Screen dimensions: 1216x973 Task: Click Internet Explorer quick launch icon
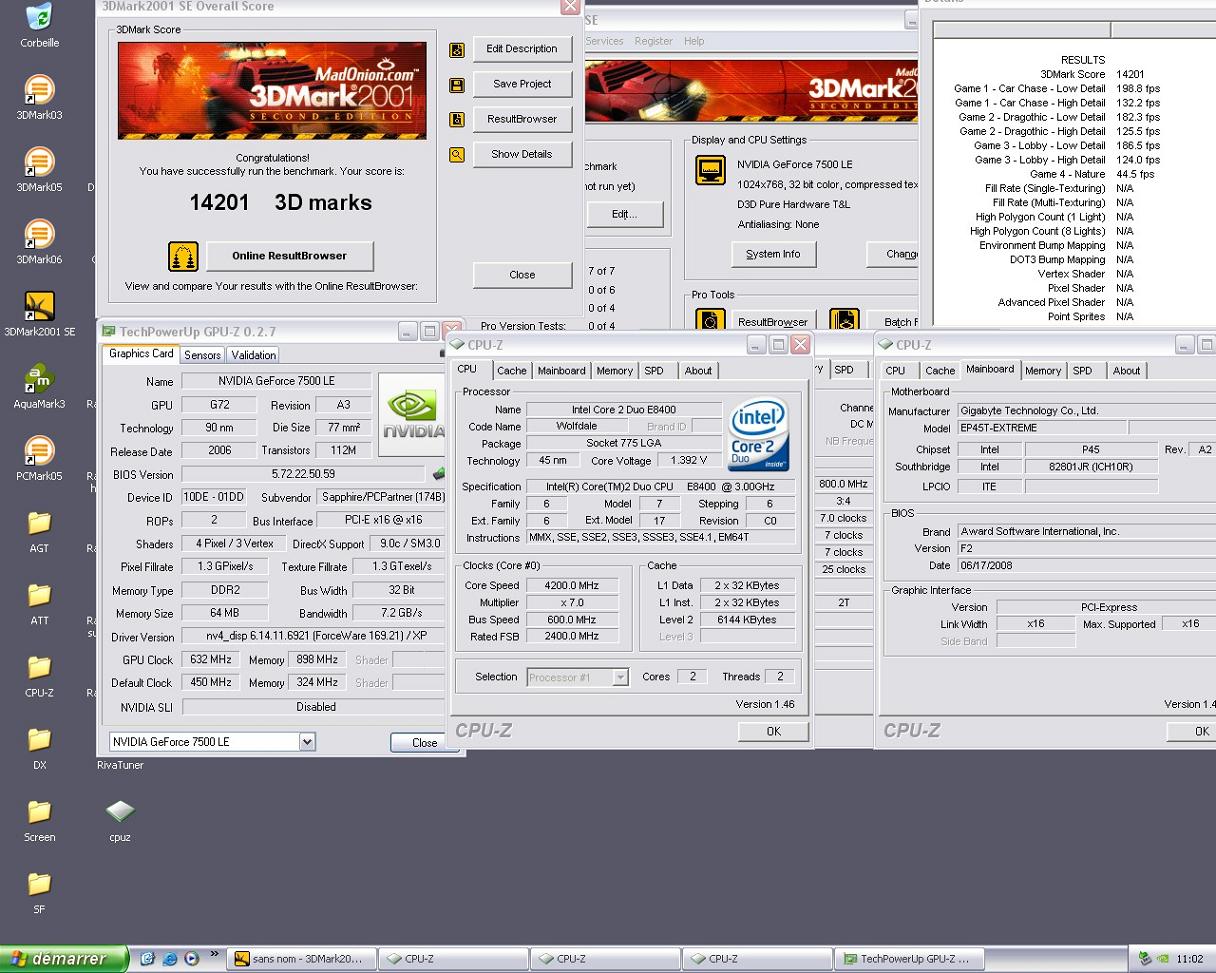tap(169, 958)
